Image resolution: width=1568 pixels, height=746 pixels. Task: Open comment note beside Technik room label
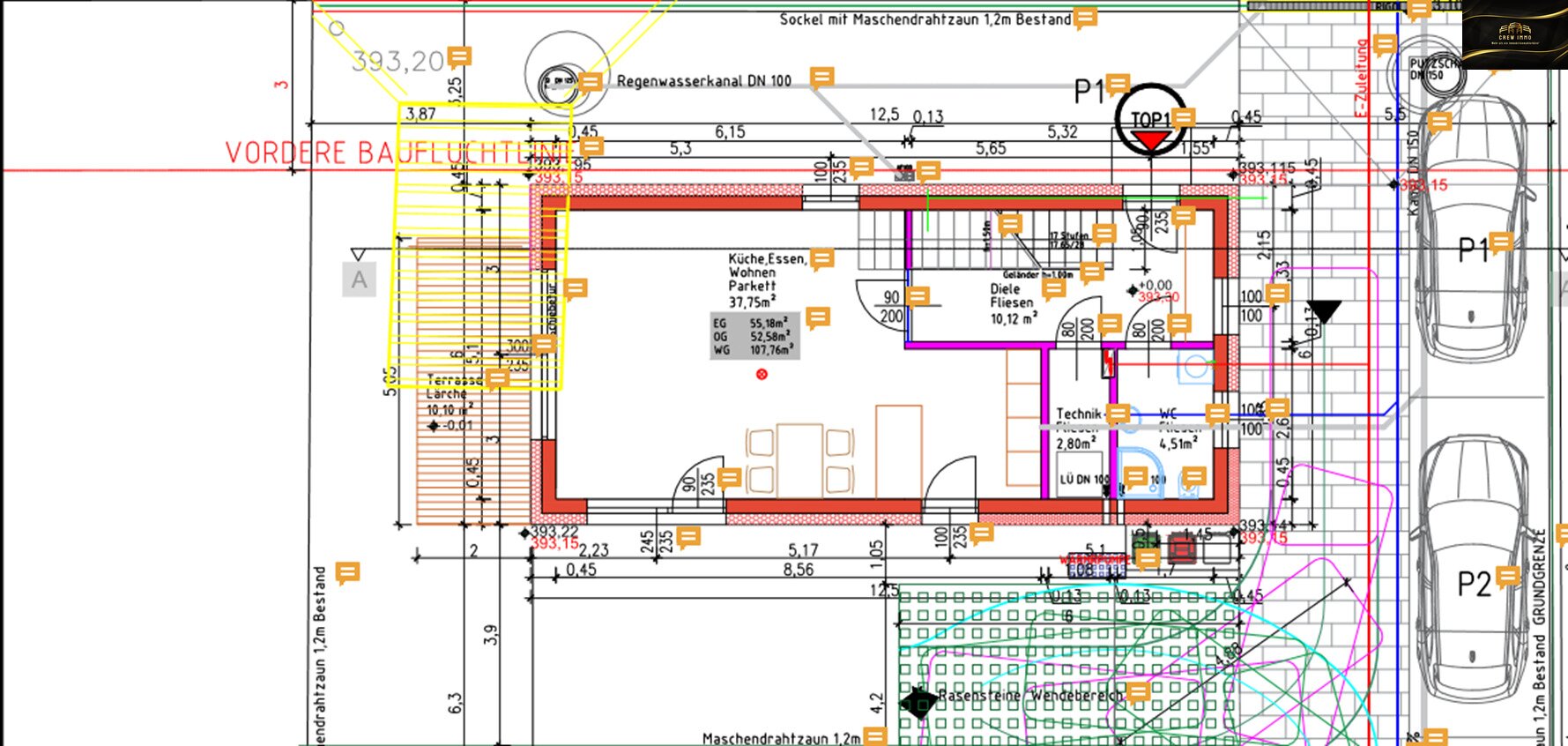(x=1118, y=413)
